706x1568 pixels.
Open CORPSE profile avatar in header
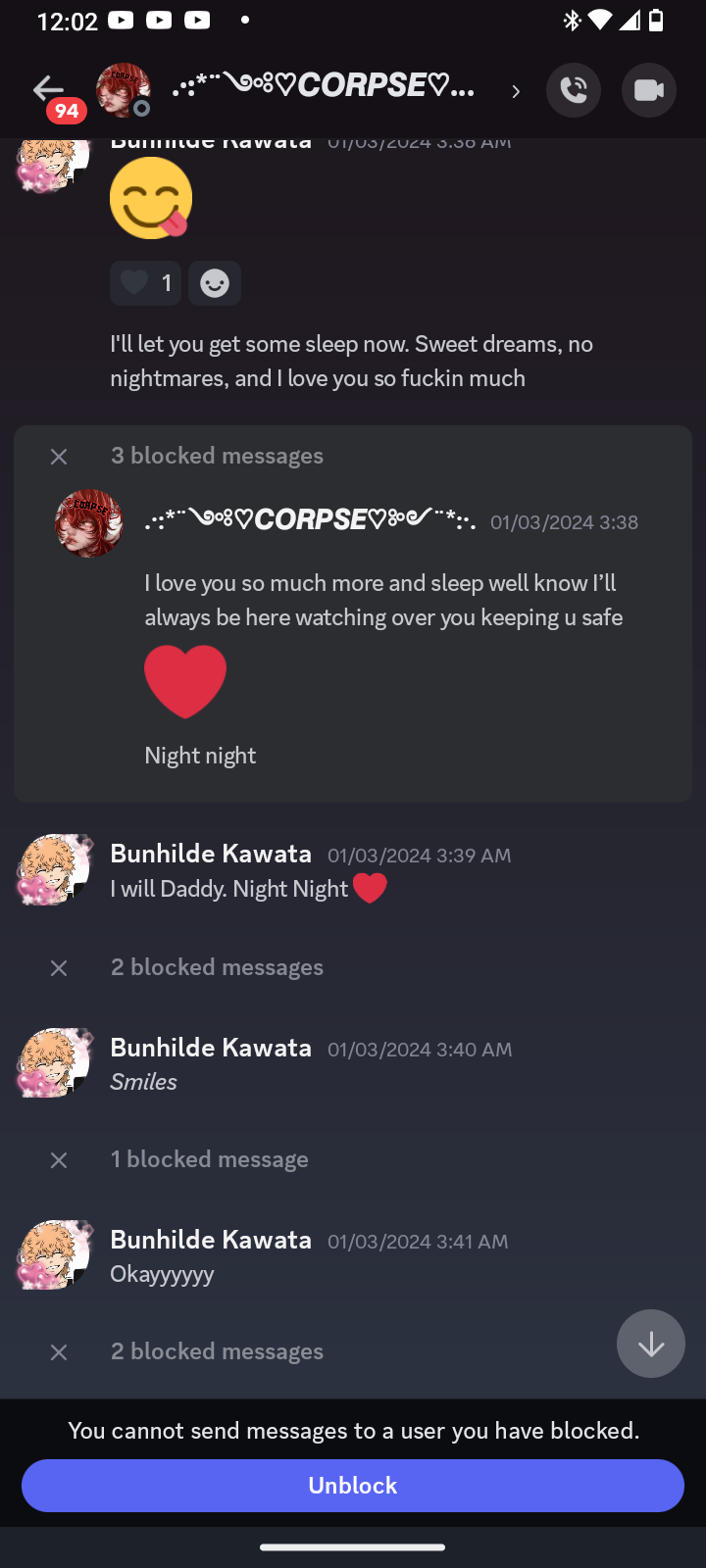(123, 90)
